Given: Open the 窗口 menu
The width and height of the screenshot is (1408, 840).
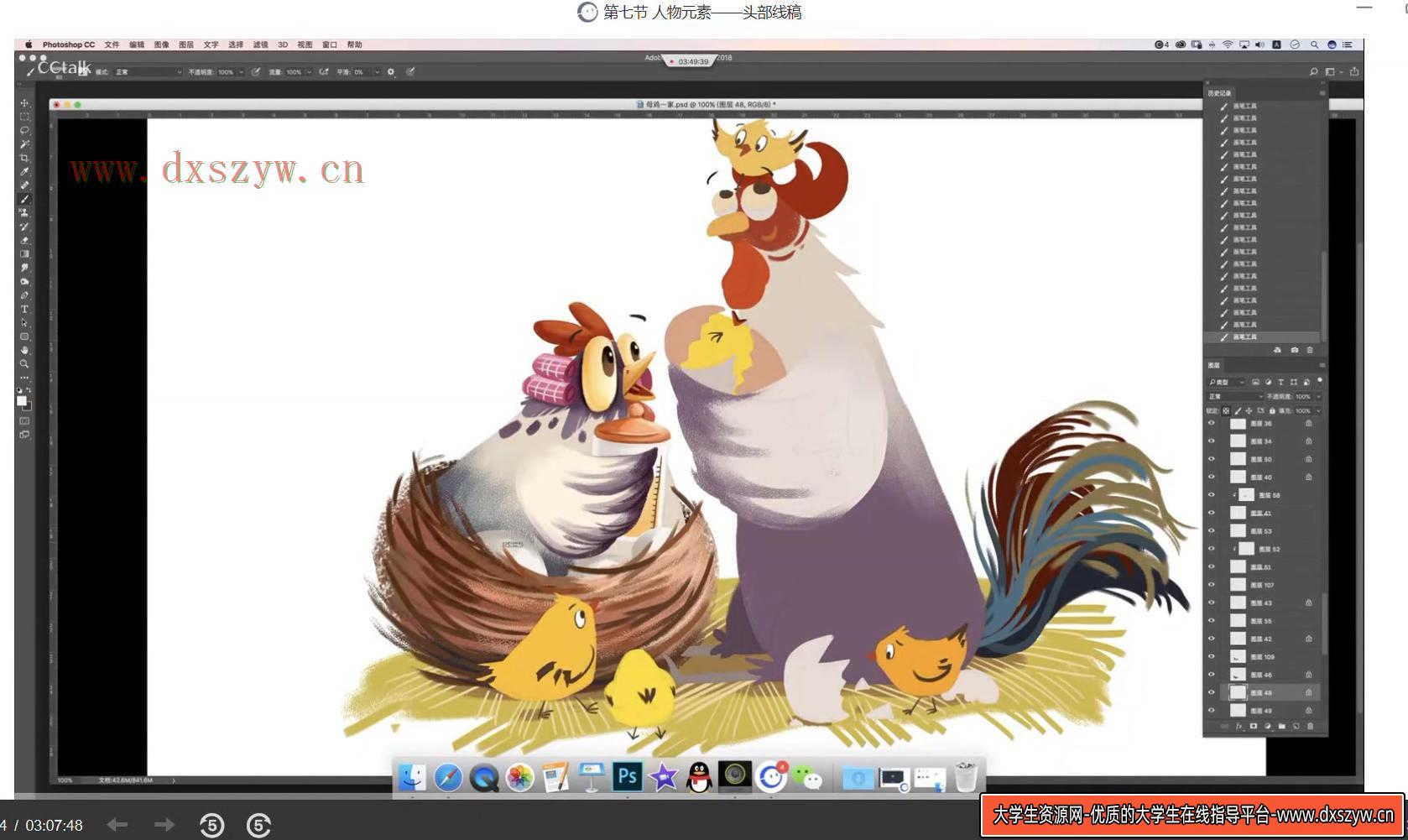Looking at the screenshot, I should 330,44.
